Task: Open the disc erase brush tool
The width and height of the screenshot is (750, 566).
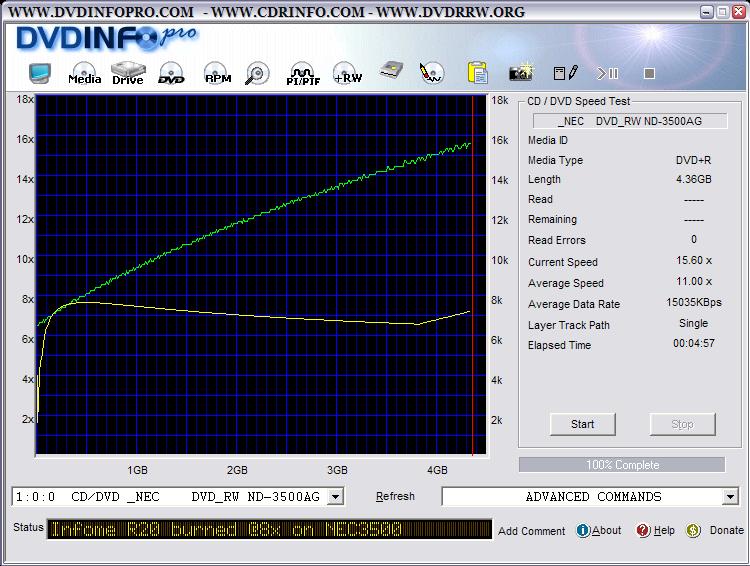Action: [431, 73]
